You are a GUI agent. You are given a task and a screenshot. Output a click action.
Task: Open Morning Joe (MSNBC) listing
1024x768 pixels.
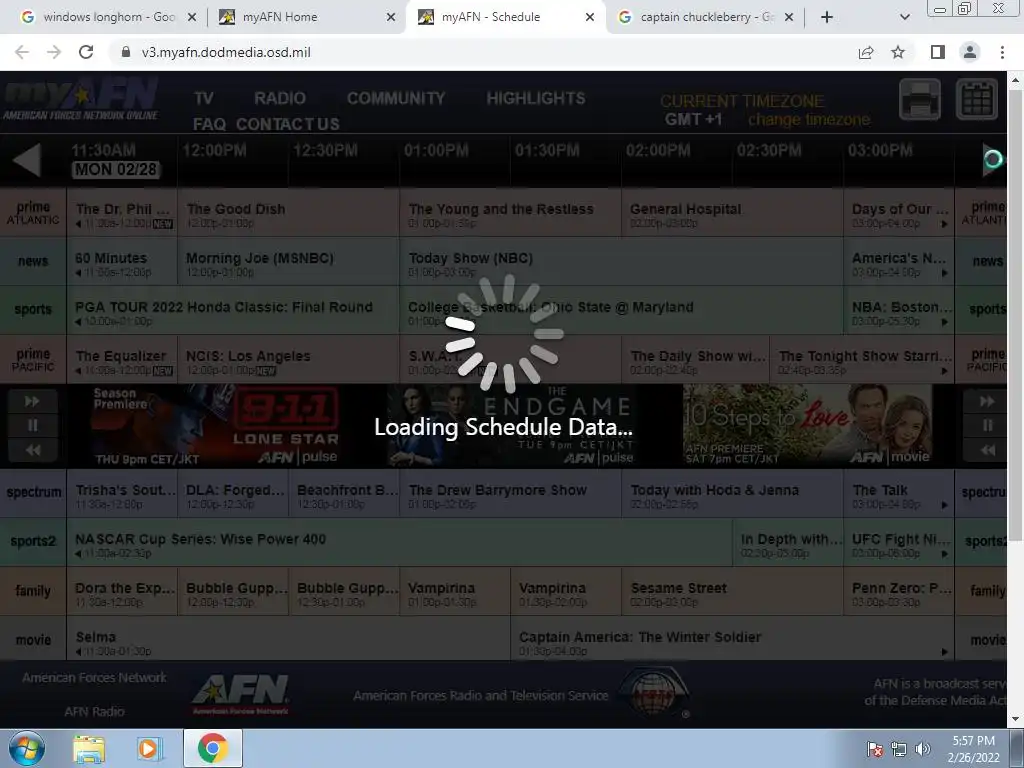288,261
